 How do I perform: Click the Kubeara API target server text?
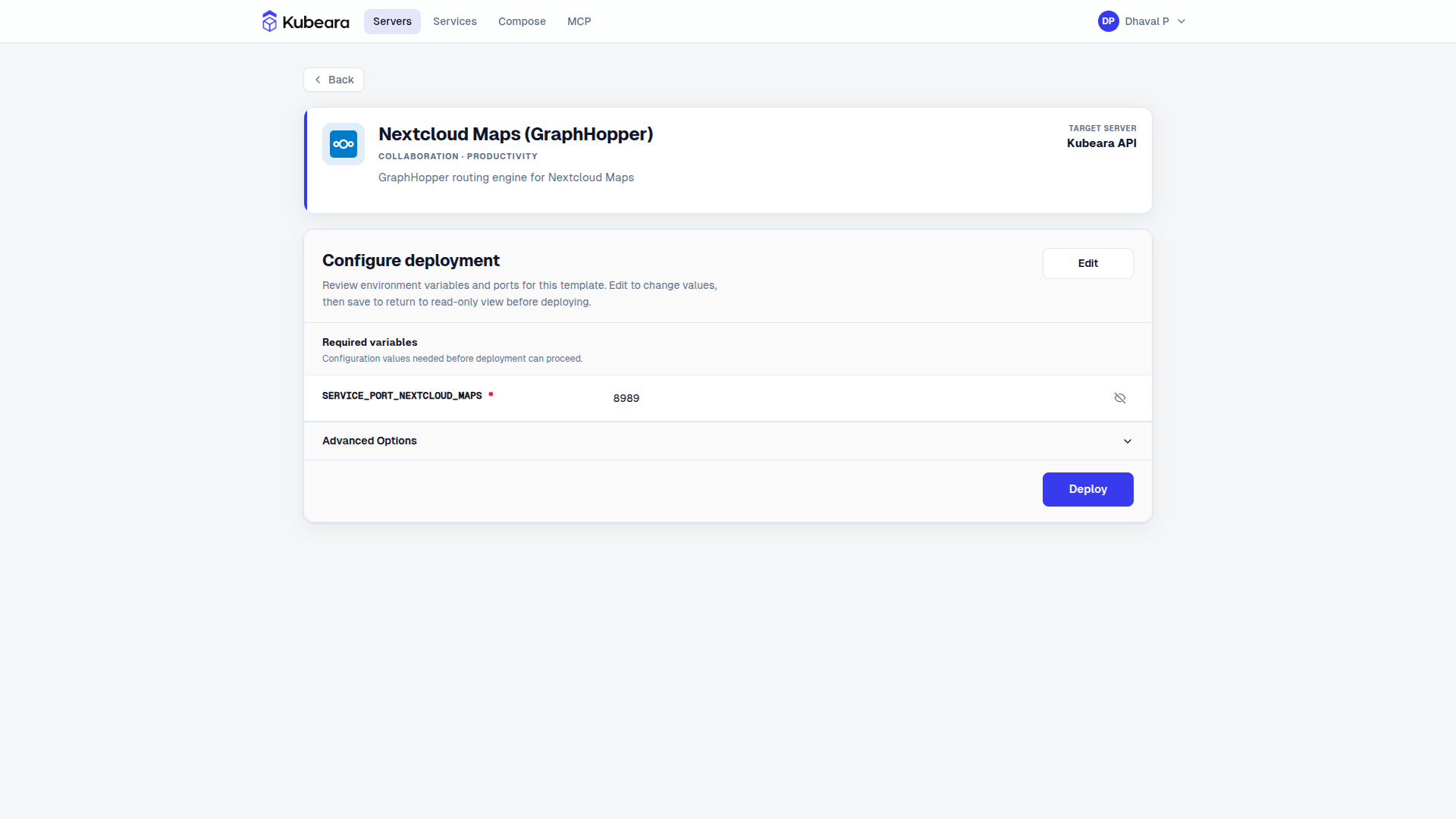pos(1101,143)
